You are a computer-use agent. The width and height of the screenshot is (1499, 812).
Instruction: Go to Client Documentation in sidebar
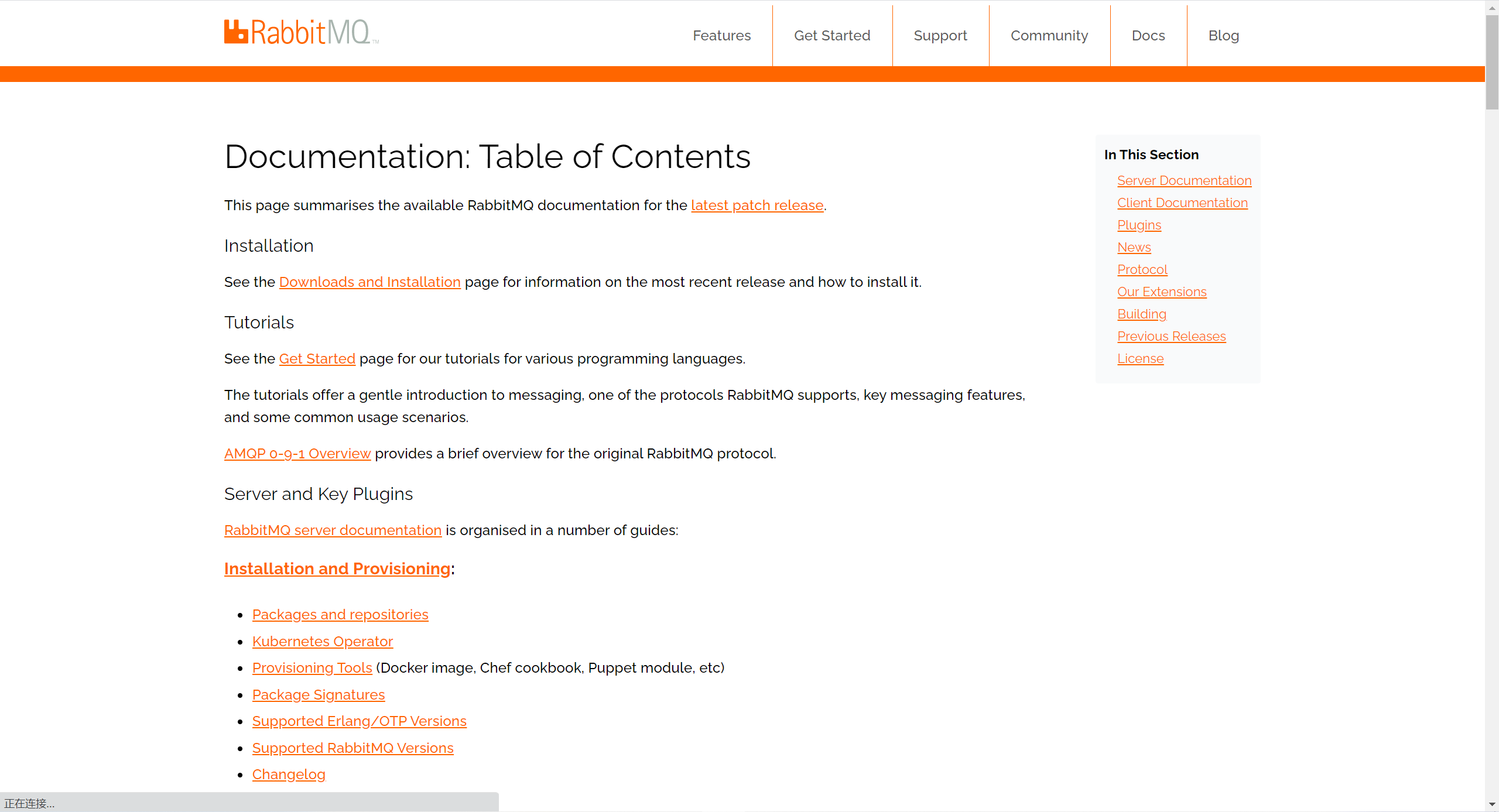[x=1182, y=203]
